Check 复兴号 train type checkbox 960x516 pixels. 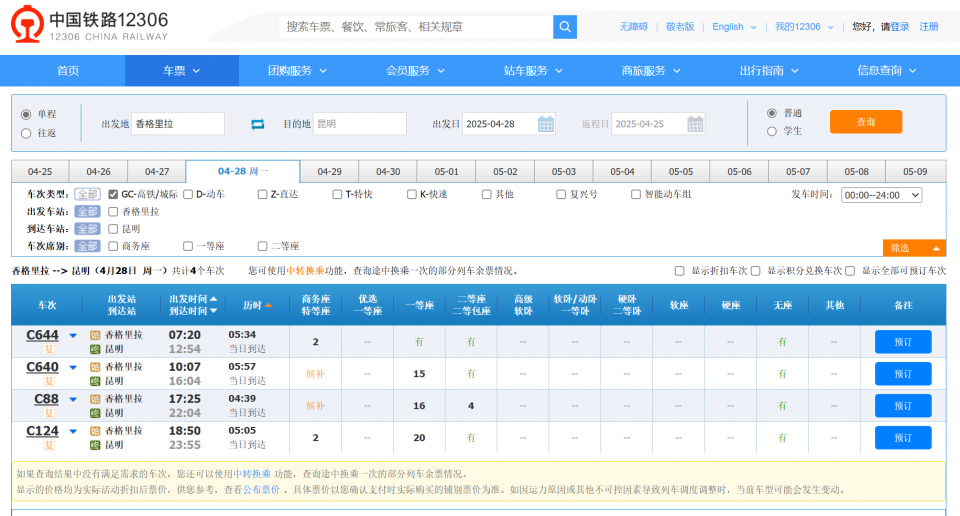click(x=561, y=195)
